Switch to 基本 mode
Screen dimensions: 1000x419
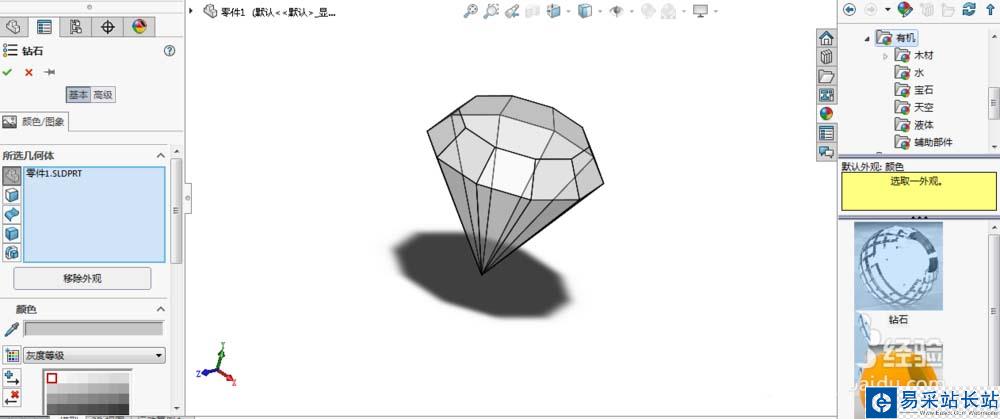coord(78,95)
